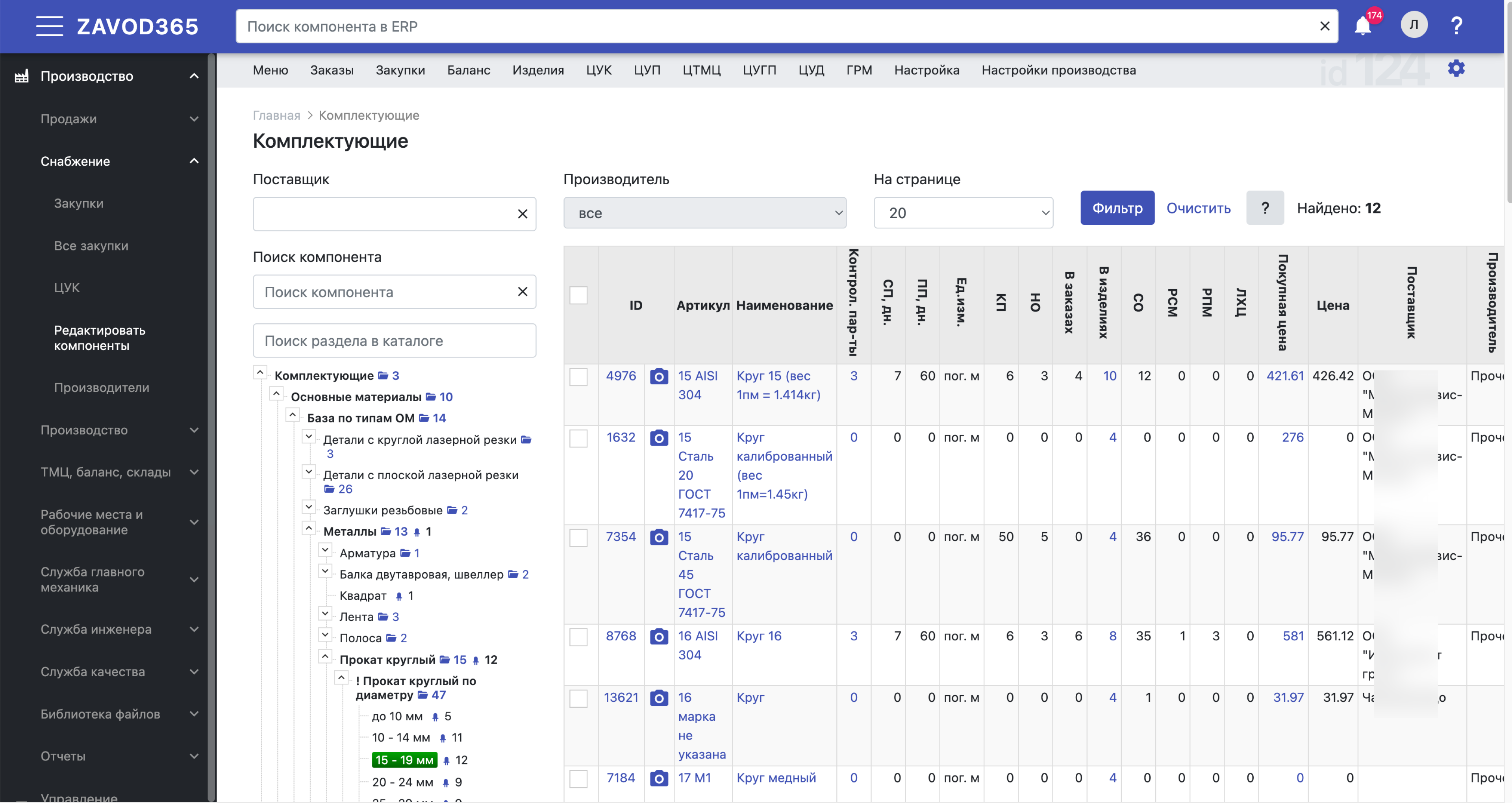Open the ЦТМЦ top menu item
This screenshot has width=1512, height=803.
tap(701, 70)
